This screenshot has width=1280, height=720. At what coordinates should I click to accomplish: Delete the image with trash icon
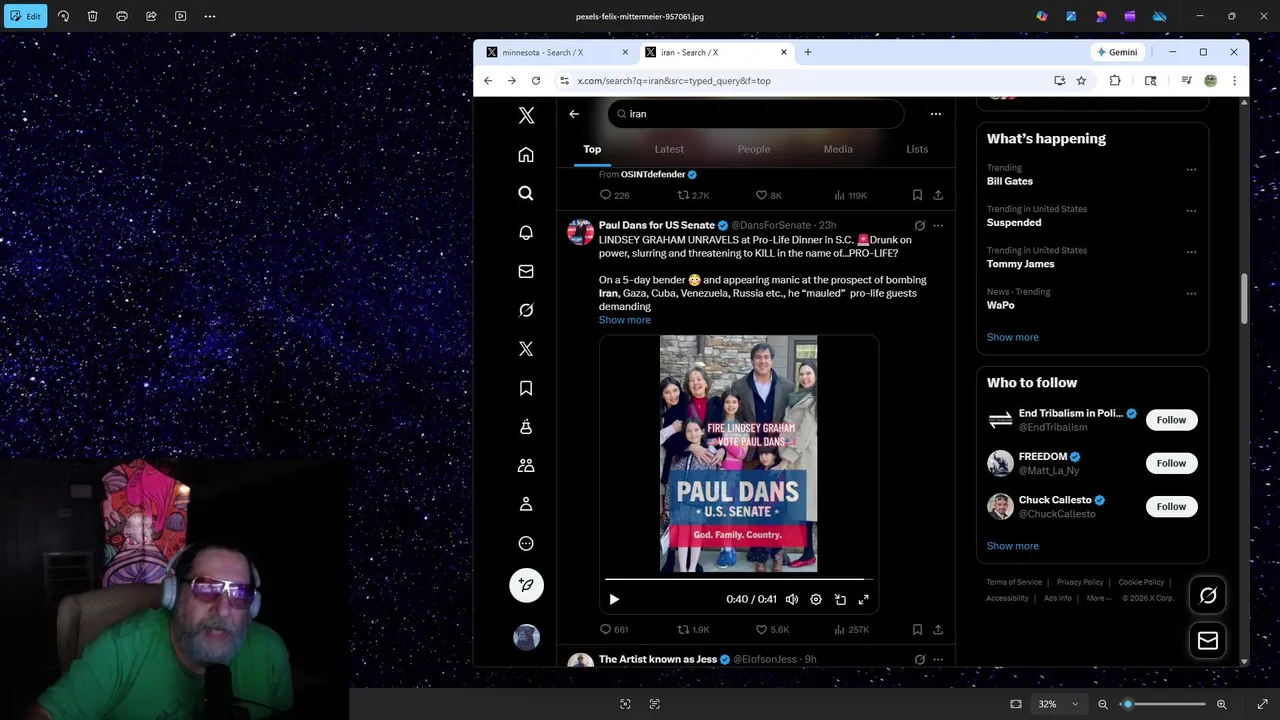(x=92, y=16)
